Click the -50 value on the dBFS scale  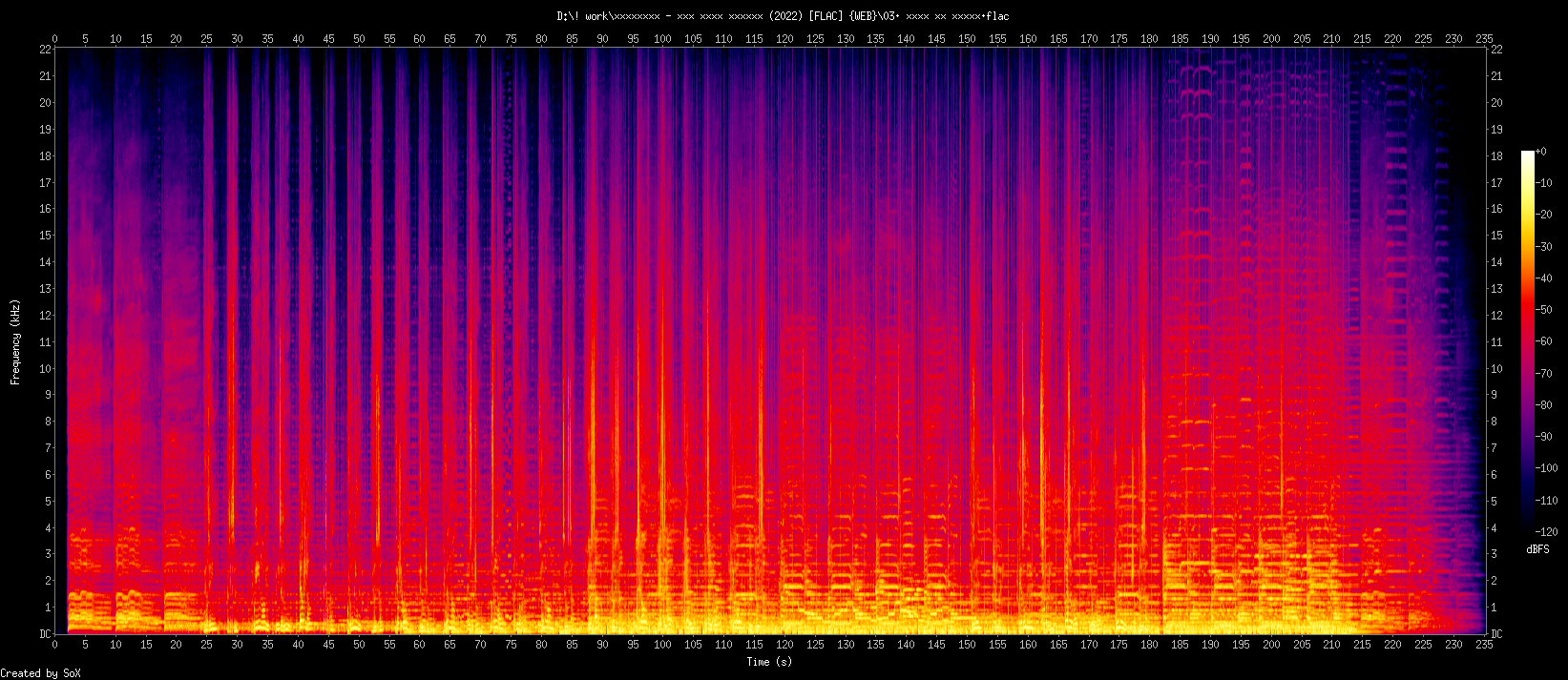[1544, 310]
